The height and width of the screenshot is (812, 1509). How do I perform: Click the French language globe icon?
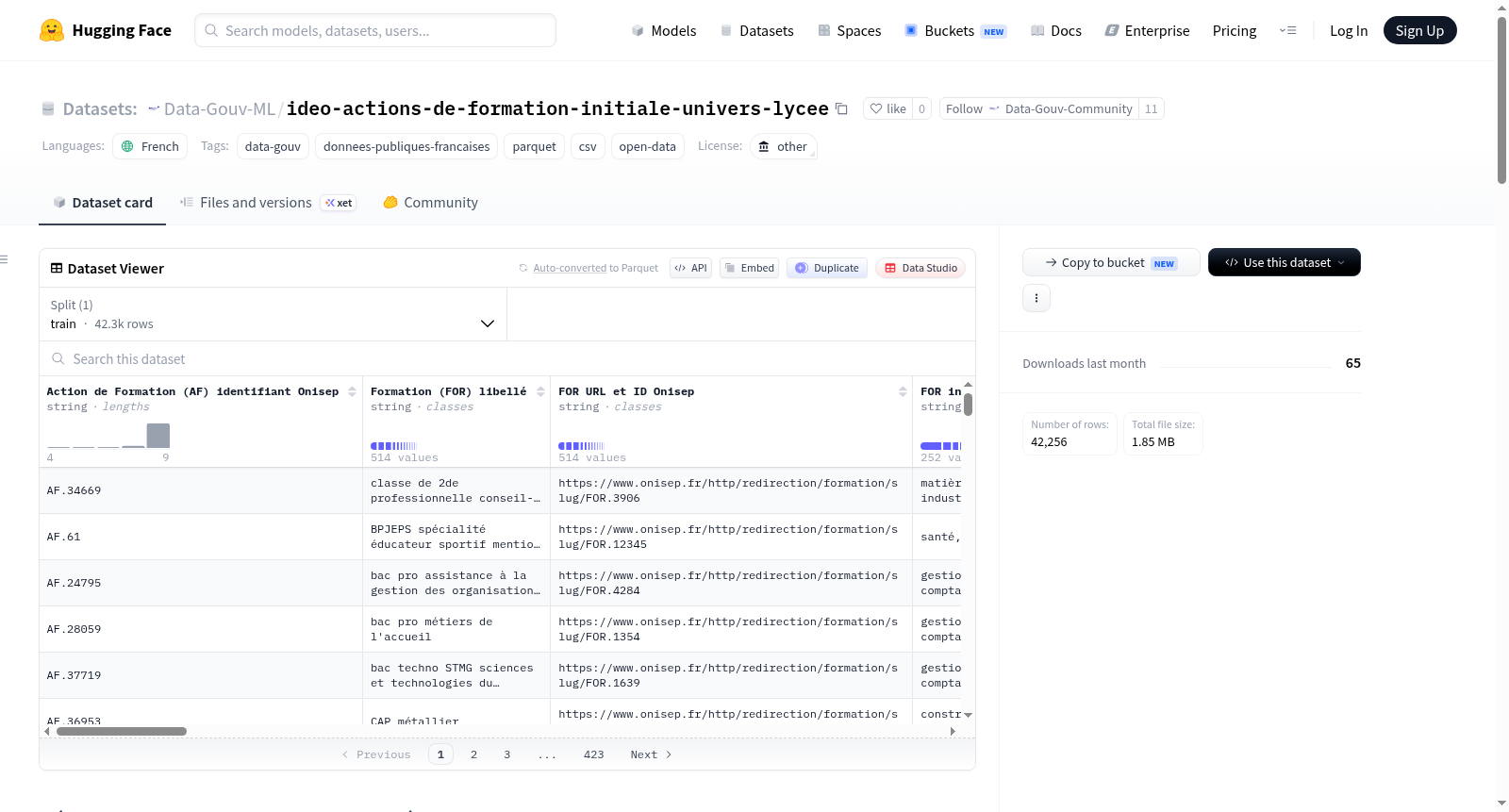pos(127,146)
